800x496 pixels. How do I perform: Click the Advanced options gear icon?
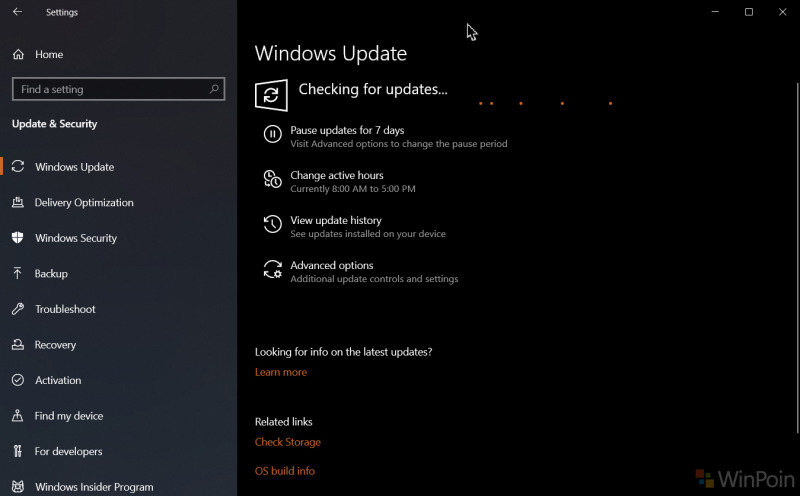coord(272,269)
